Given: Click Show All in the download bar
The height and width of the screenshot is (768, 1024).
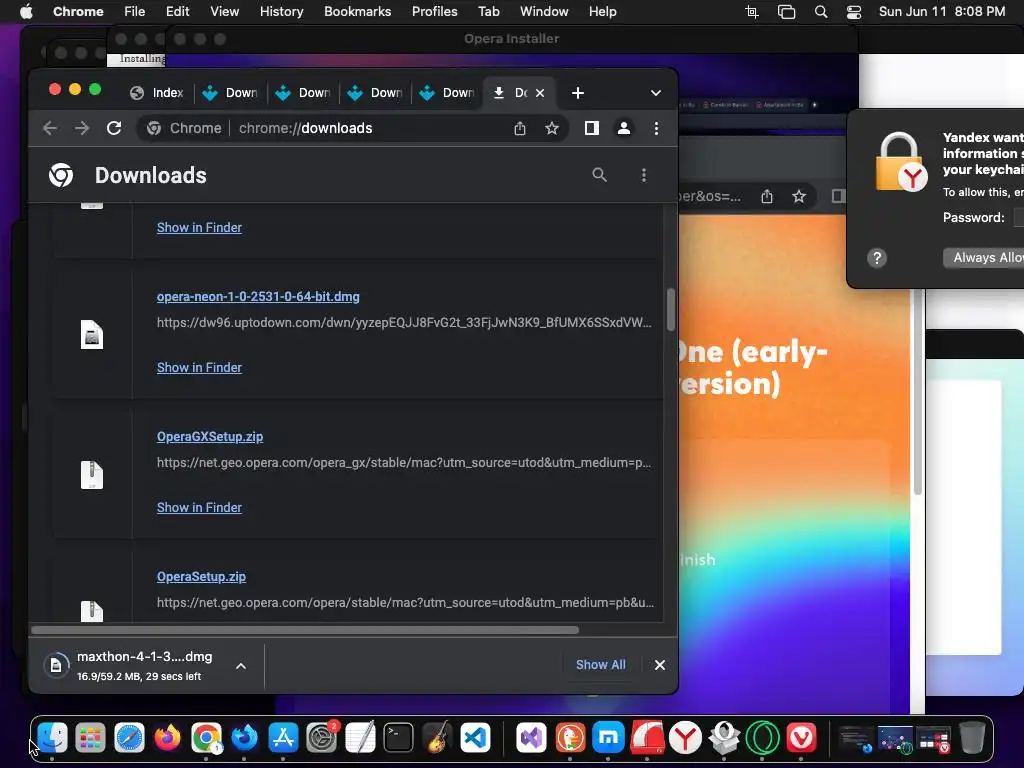Looking at the screenshot, I should (600, 665).
